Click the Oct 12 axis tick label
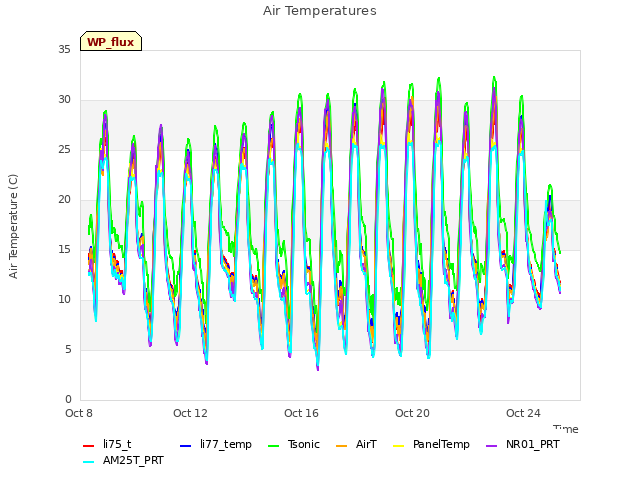The height and width of the screenshot is (480, 640). pos(190,413)
